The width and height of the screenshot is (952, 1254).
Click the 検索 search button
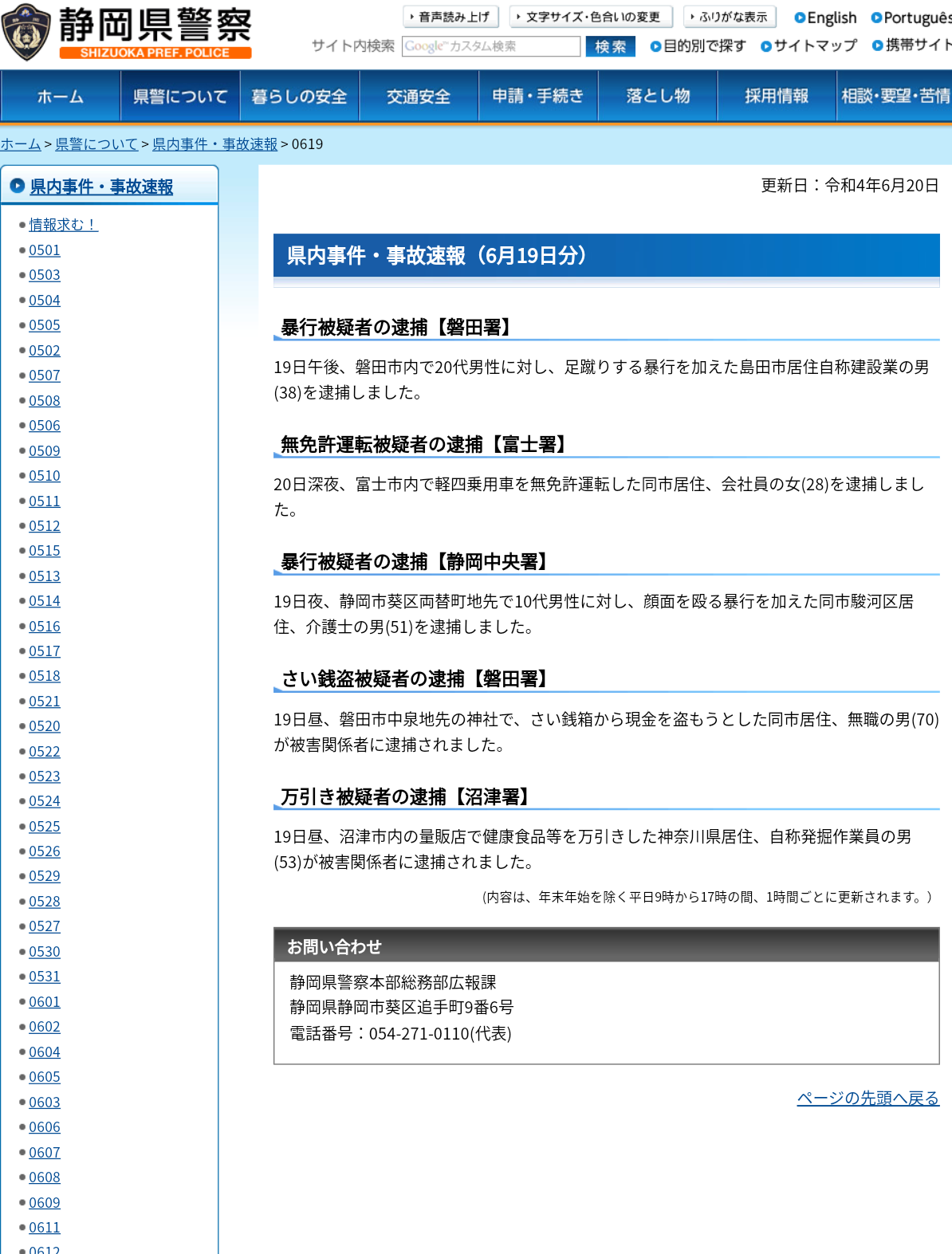[x=611, y=46]
